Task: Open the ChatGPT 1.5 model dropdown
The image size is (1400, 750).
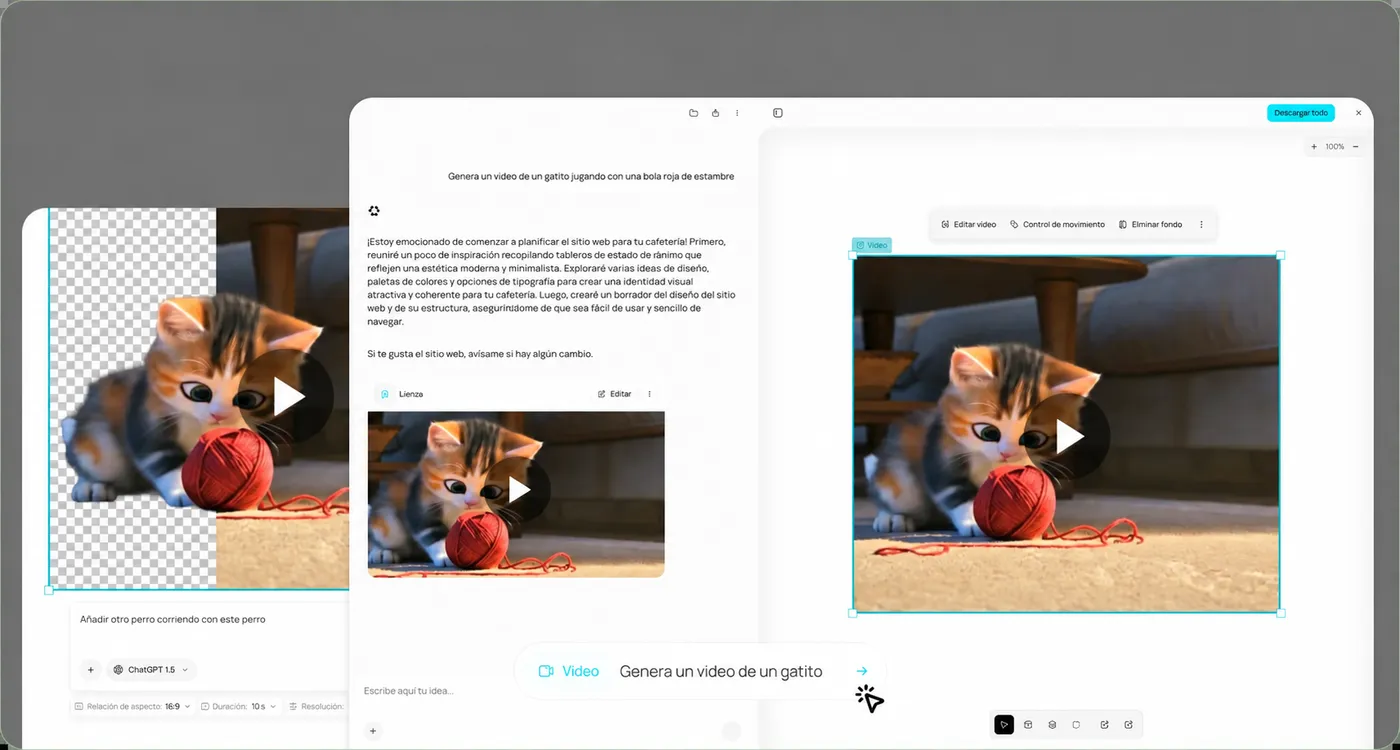Action: [150, 670]
